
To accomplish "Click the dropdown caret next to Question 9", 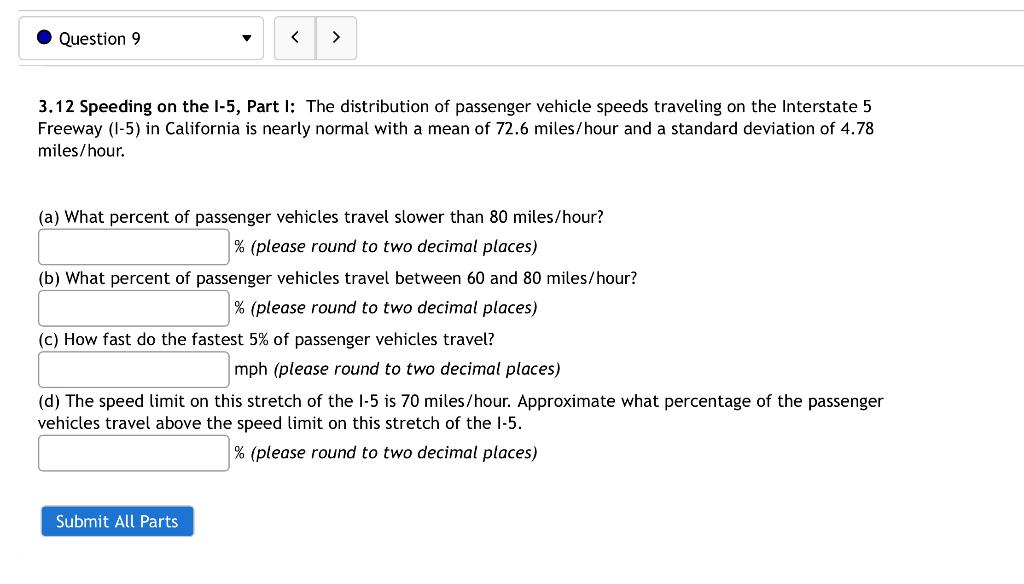I will pos(246,38).
